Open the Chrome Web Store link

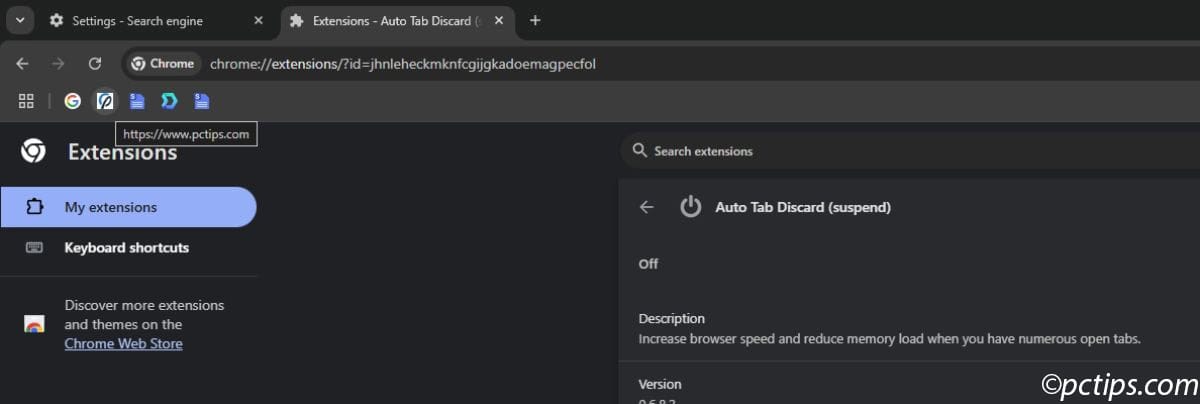pos(123,343)
